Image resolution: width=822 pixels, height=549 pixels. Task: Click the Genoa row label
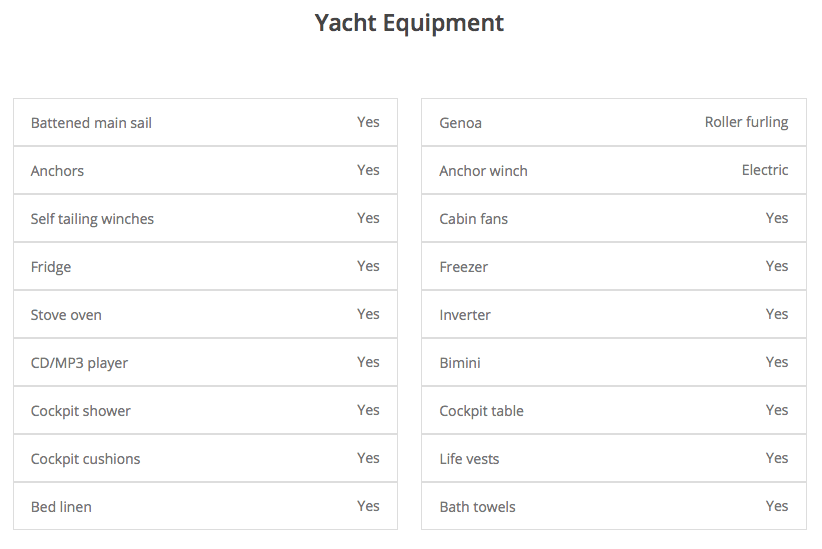[460, 123]
